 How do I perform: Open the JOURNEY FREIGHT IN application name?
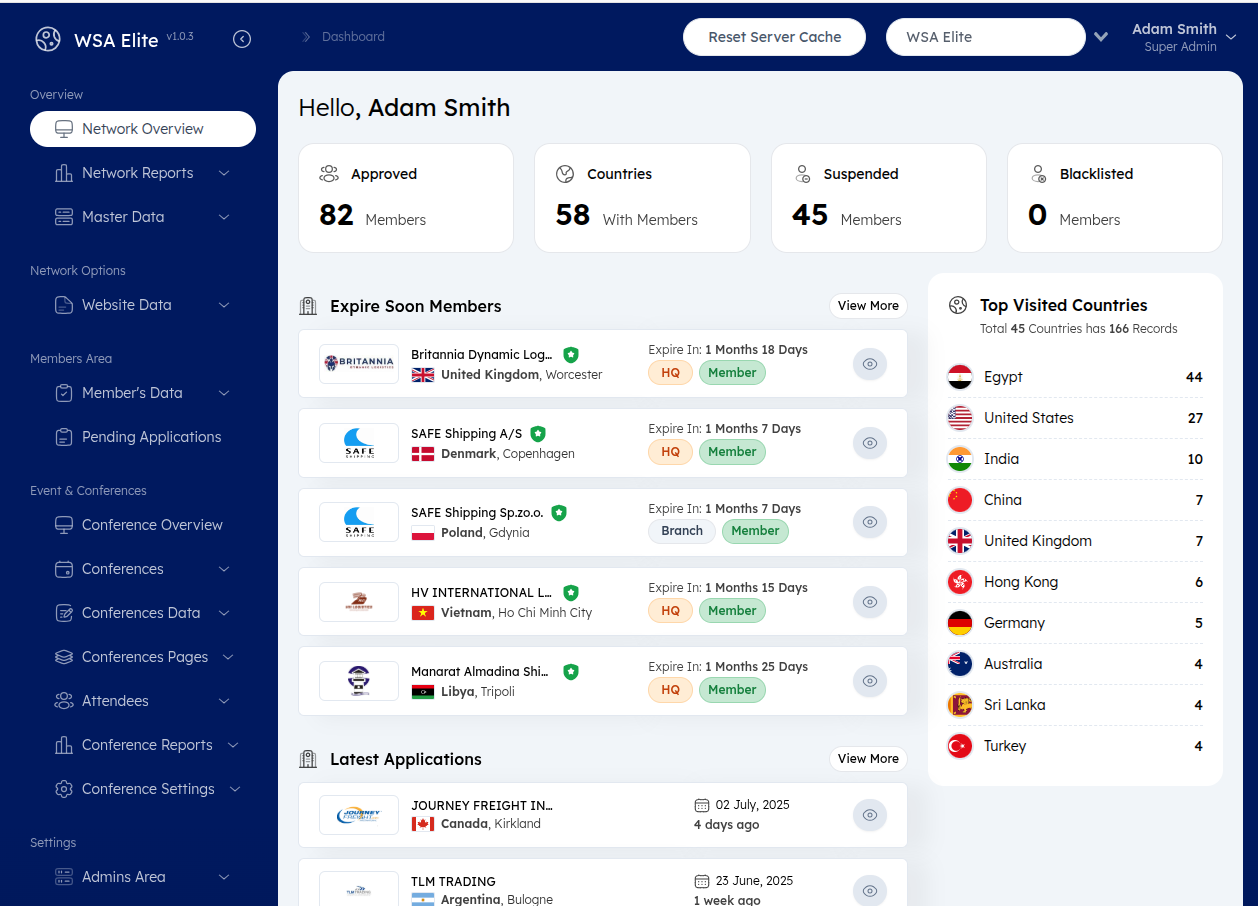point(482,805)
